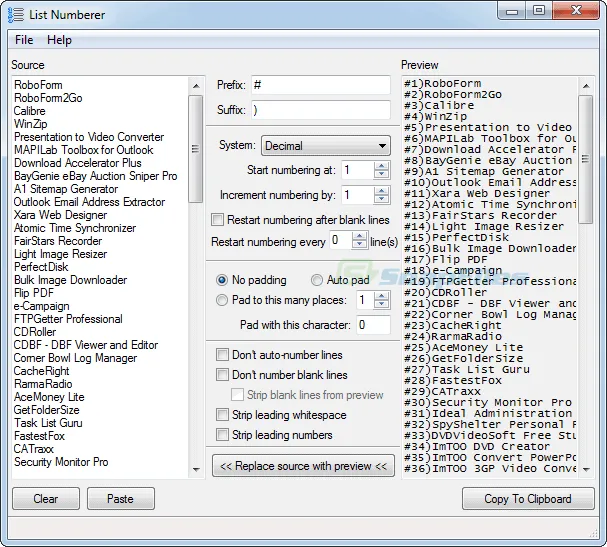Click the Preview scrollbar thumb
Screen dimensions: 607x547
586,159
